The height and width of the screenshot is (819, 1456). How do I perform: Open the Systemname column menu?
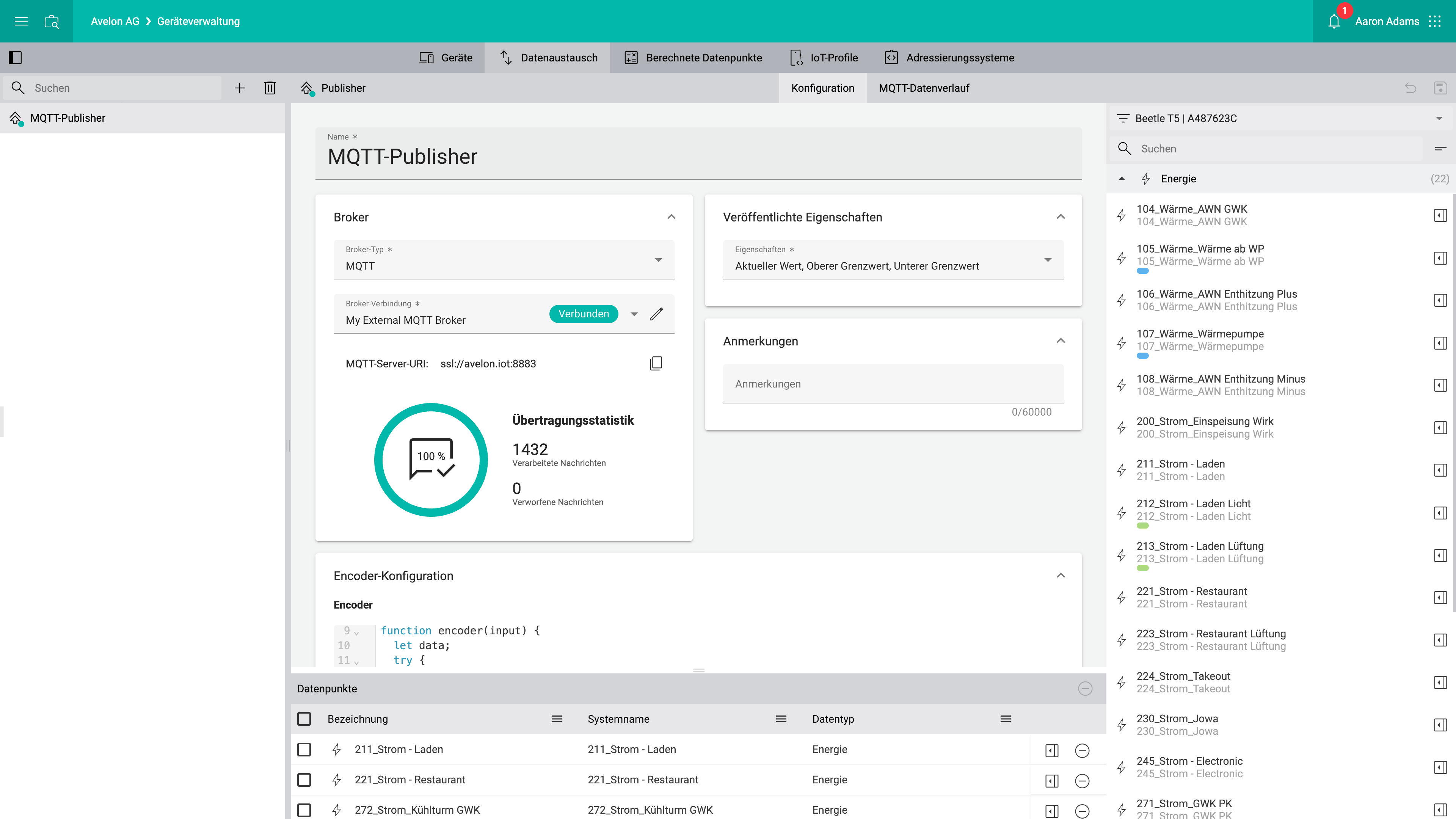tap(781, 719)
